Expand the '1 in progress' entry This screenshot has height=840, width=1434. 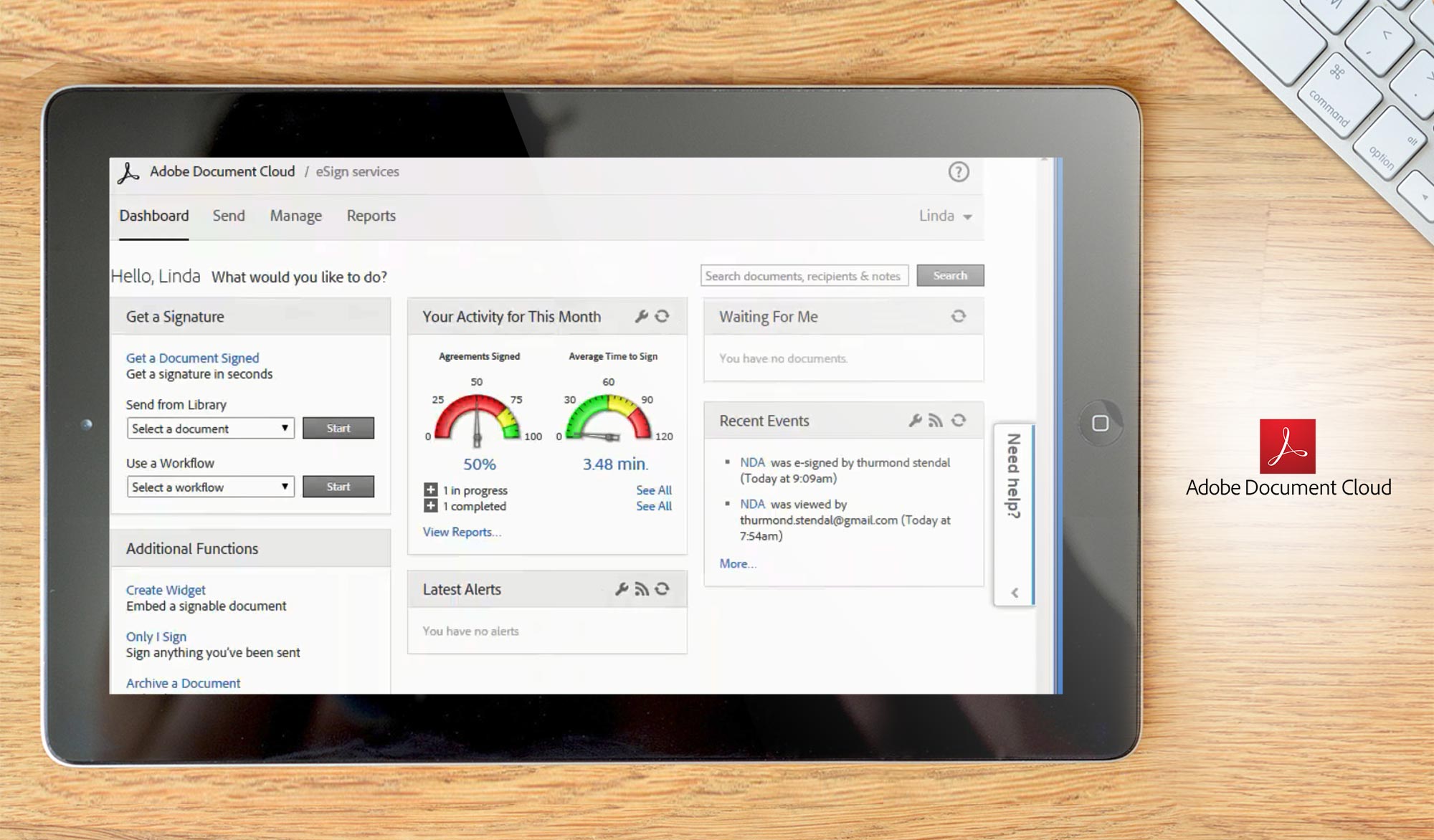[x=429, y=490]
